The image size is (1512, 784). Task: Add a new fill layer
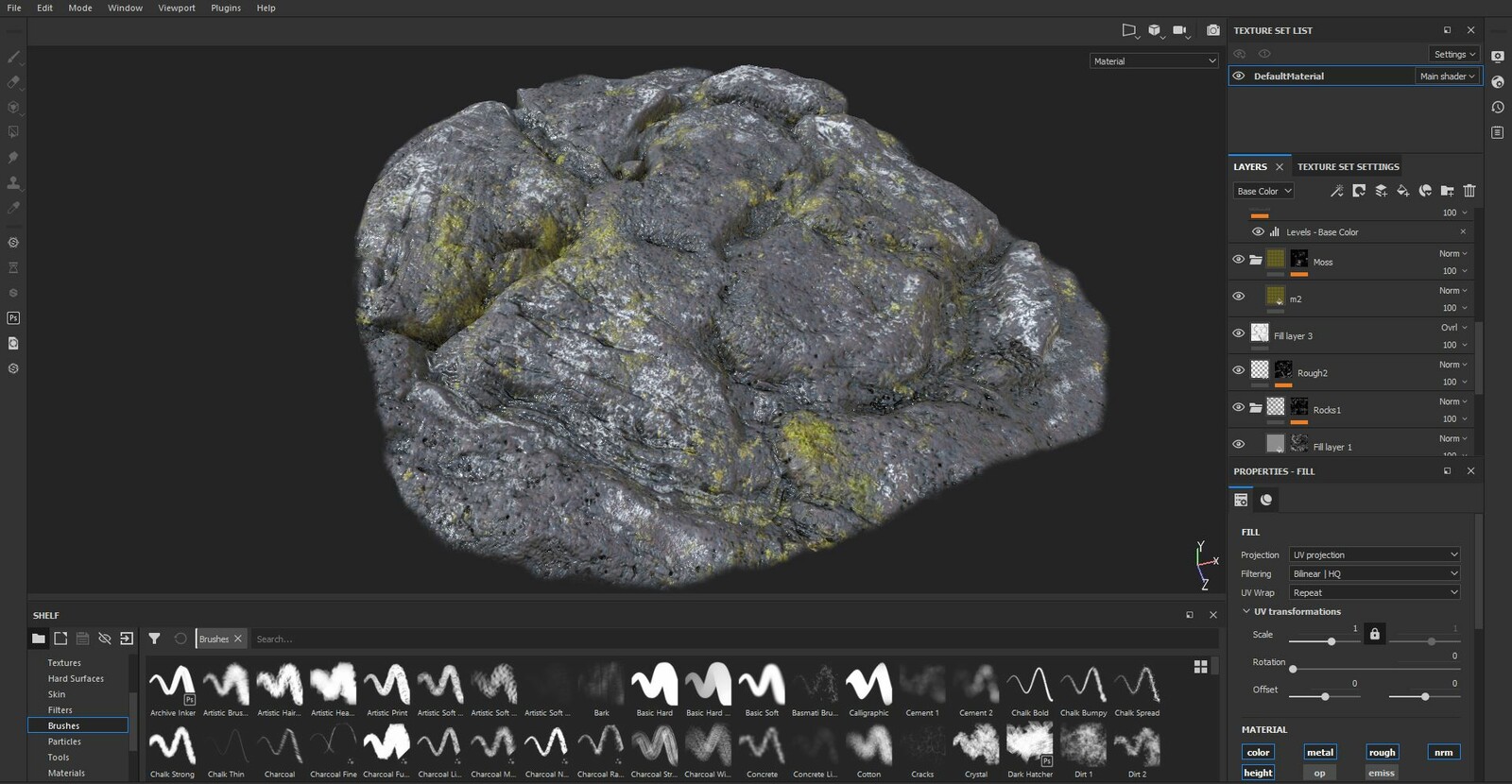1403,191
